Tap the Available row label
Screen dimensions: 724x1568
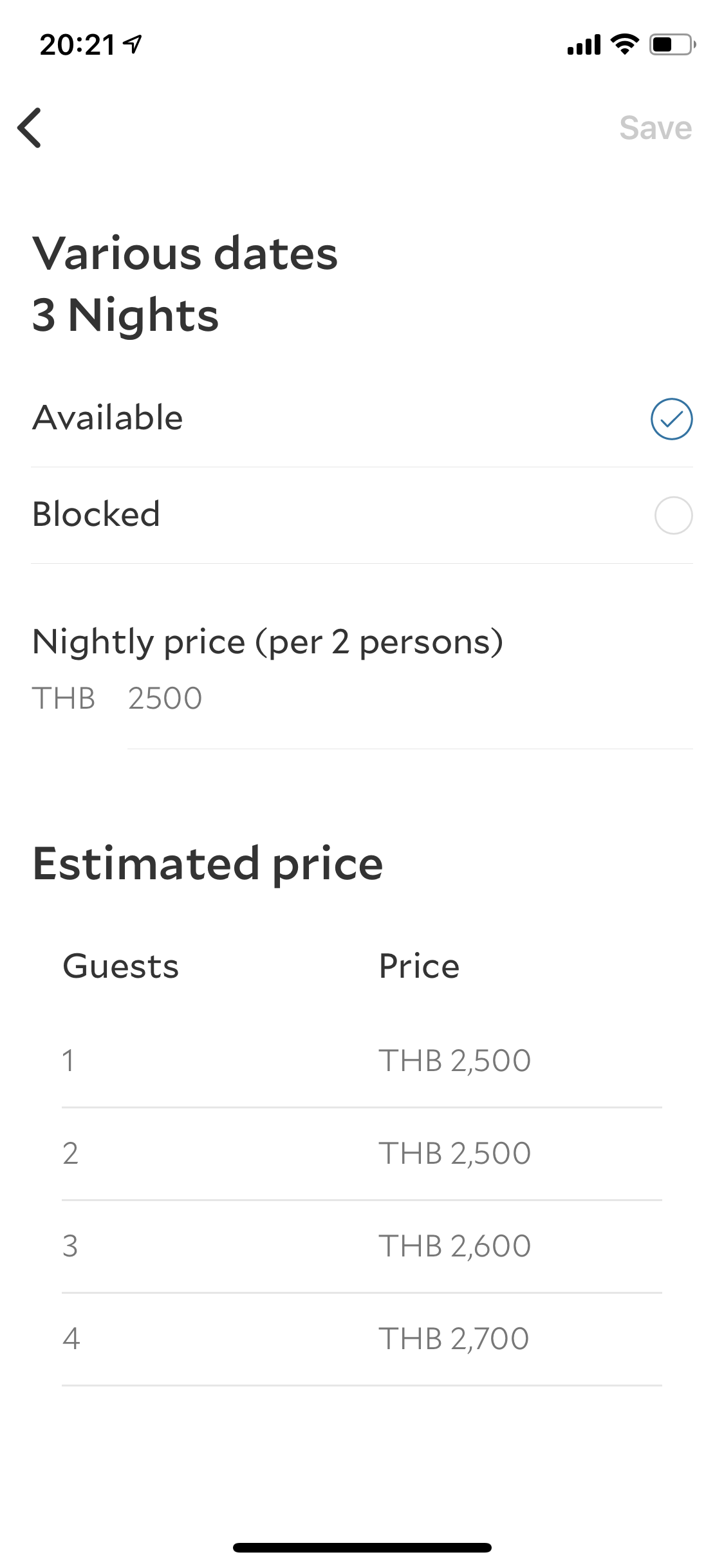(108, 418)
